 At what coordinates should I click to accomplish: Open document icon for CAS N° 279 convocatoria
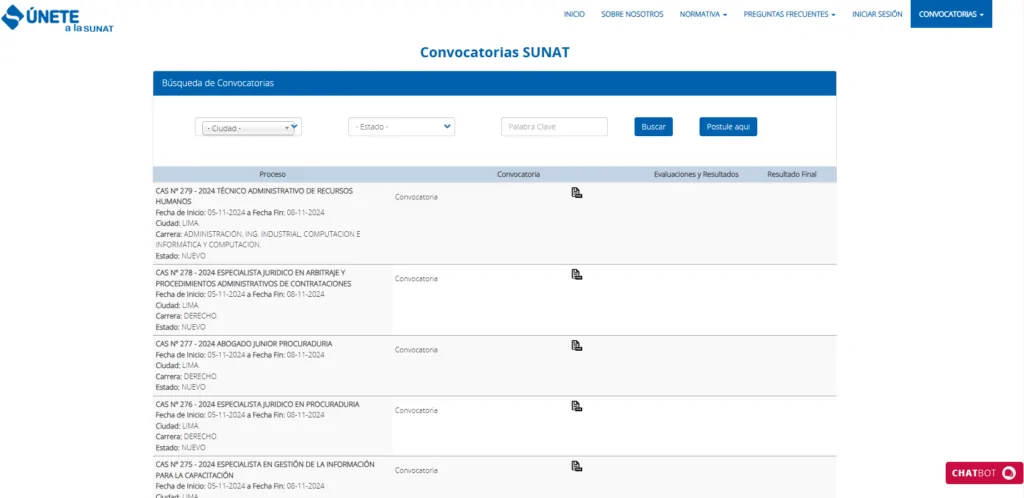coord(576,193)
